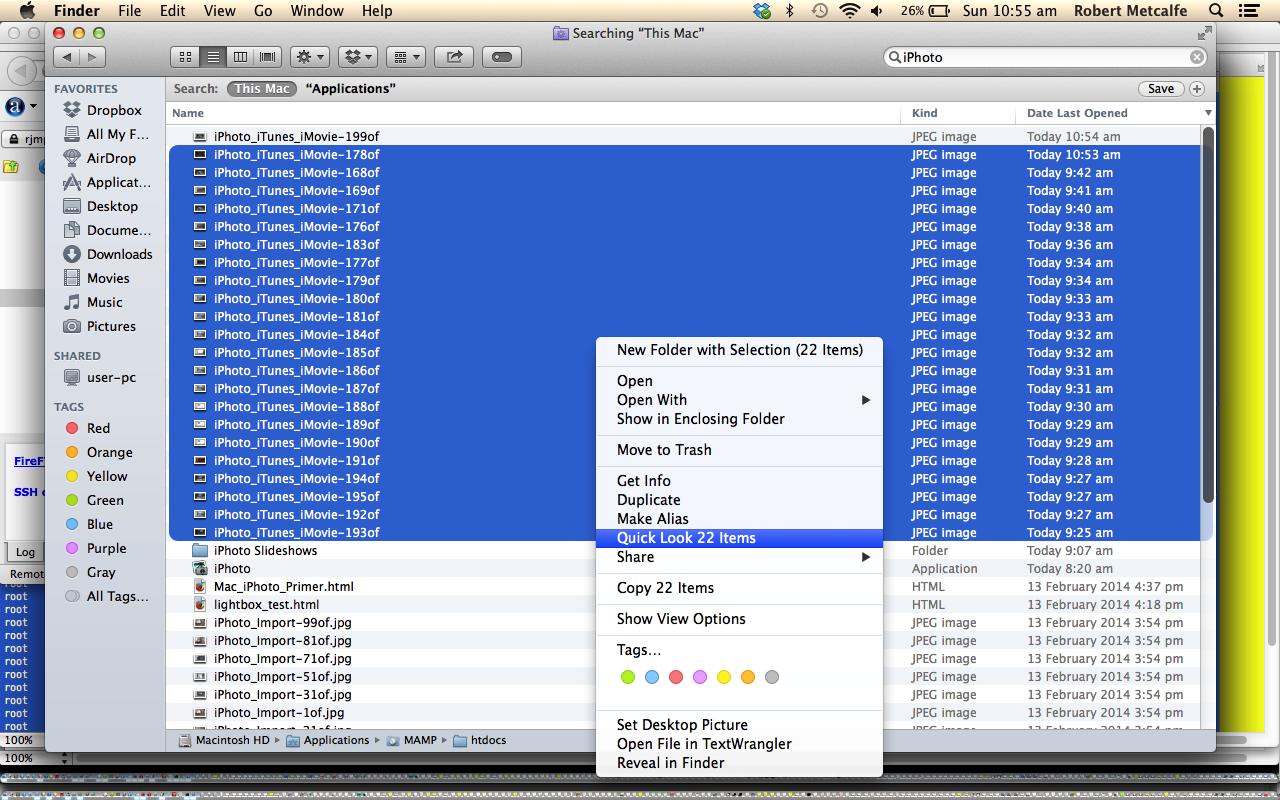Open the Dropbox toolbar dropdown
The height and width of the screenshot is (800, 1280).
point(358,57)
